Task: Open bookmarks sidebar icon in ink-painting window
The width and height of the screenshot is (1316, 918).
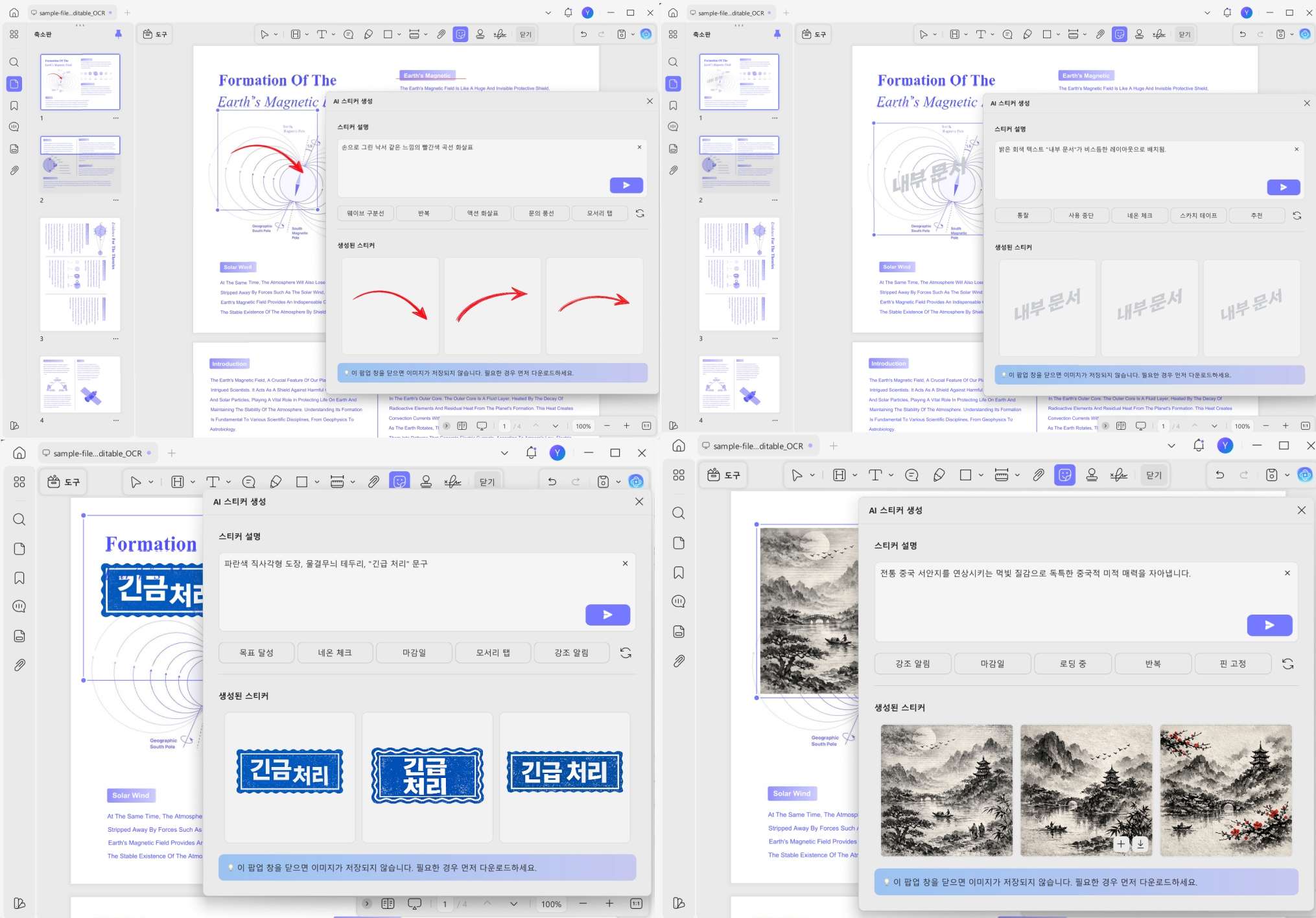Action: (x=679, y=572)
